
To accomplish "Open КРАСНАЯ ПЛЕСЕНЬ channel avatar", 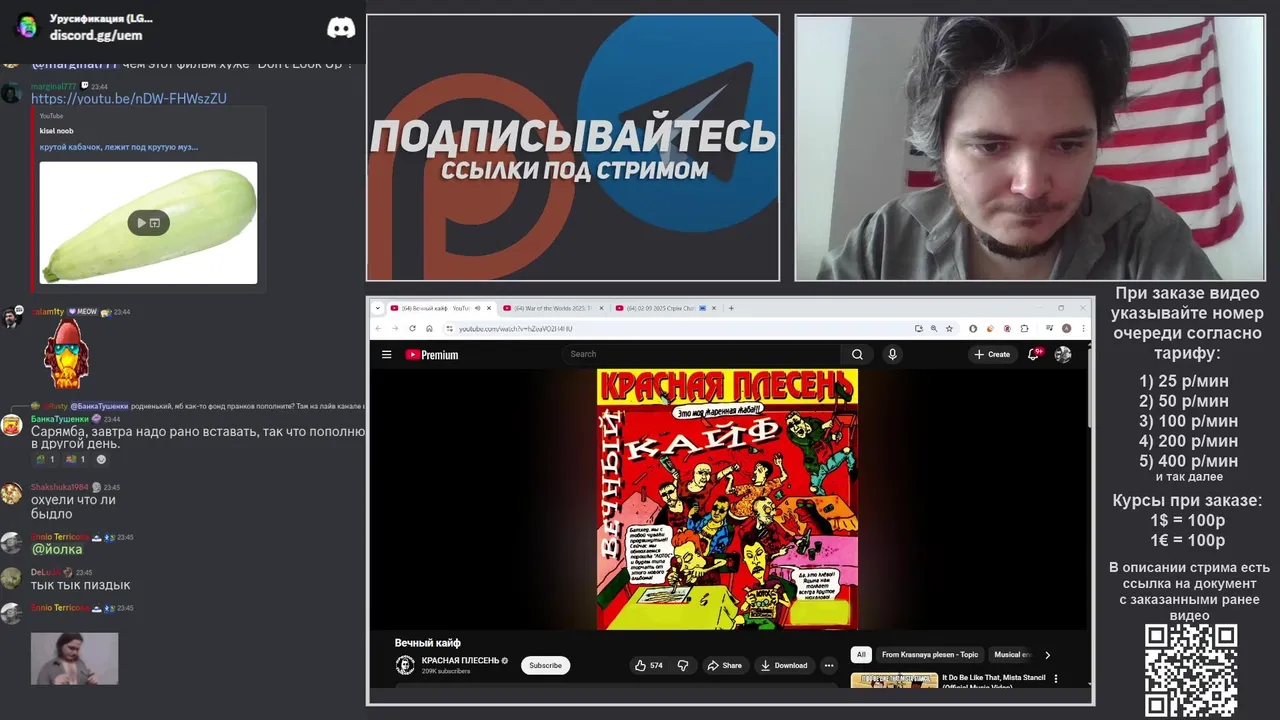I will (x=405, y=665).
